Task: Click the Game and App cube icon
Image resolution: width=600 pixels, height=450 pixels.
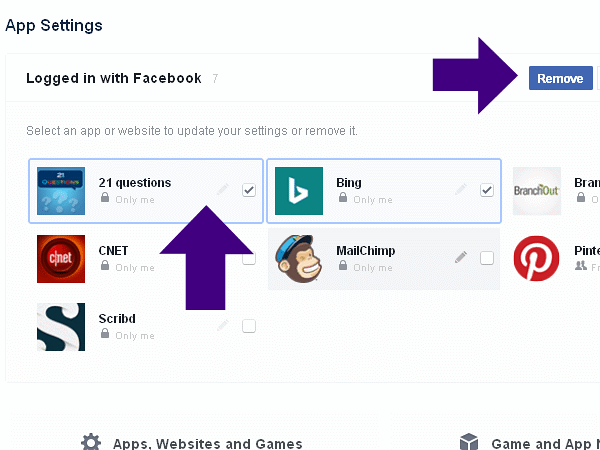Action: point(468,442)
